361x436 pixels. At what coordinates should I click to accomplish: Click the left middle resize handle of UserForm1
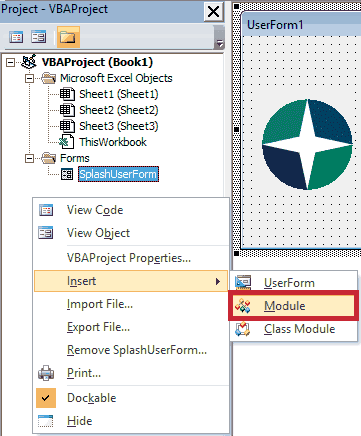[x=236, y=129]
